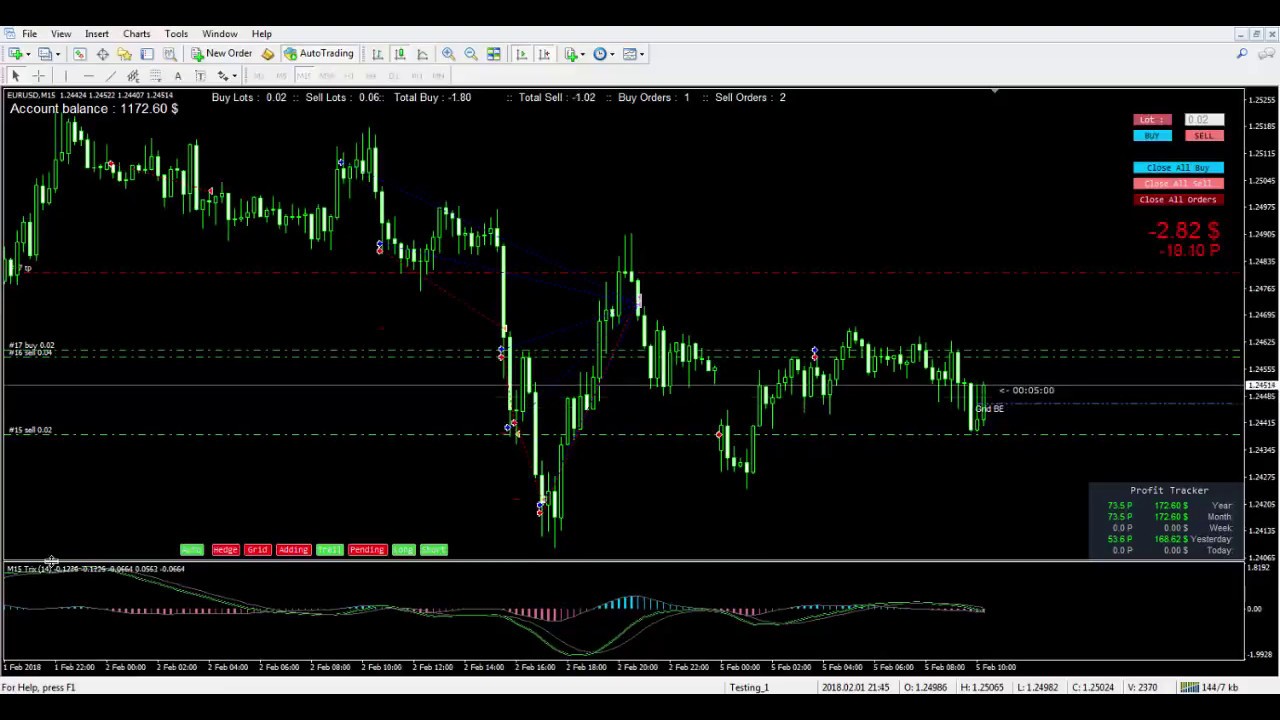Screen dimensions: 1280x720
Task: Toggle the red Hedge mode button
Action: pyautogui.click(x=225, y=550)
